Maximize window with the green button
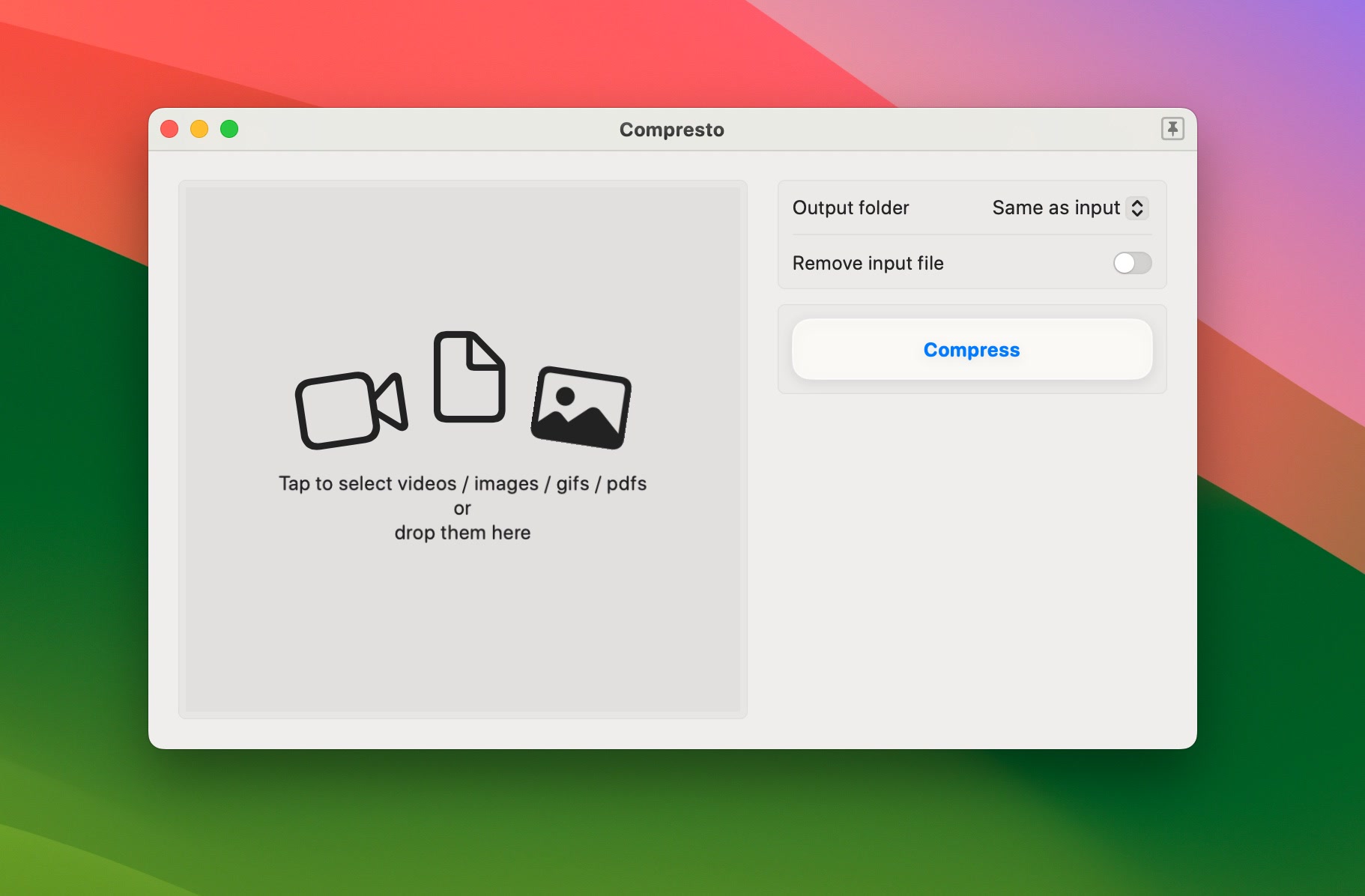The height and width of the screenshot is (896, 1365). [229, 130]
